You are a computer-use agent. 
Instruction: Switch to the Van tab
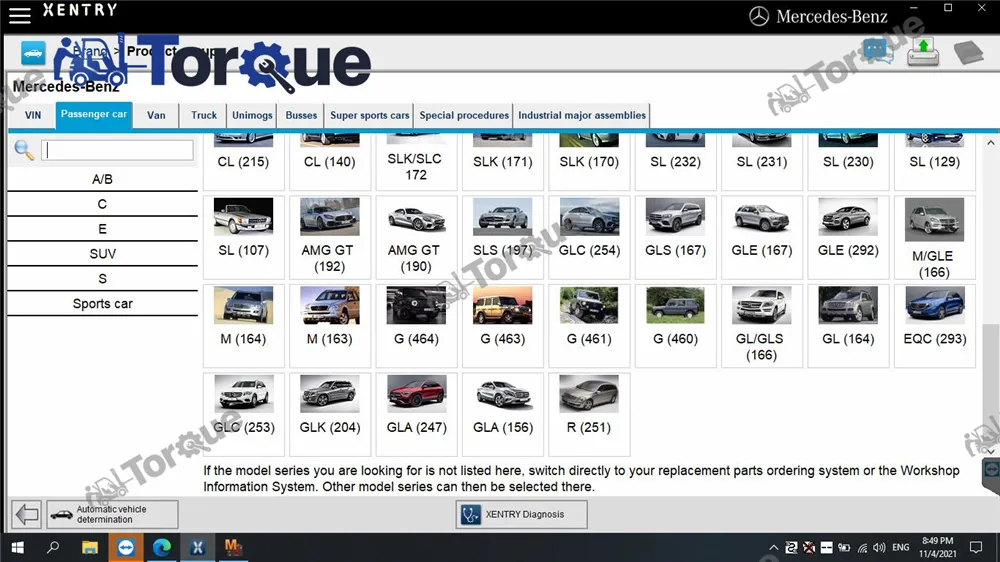click(x=156, y=115)
